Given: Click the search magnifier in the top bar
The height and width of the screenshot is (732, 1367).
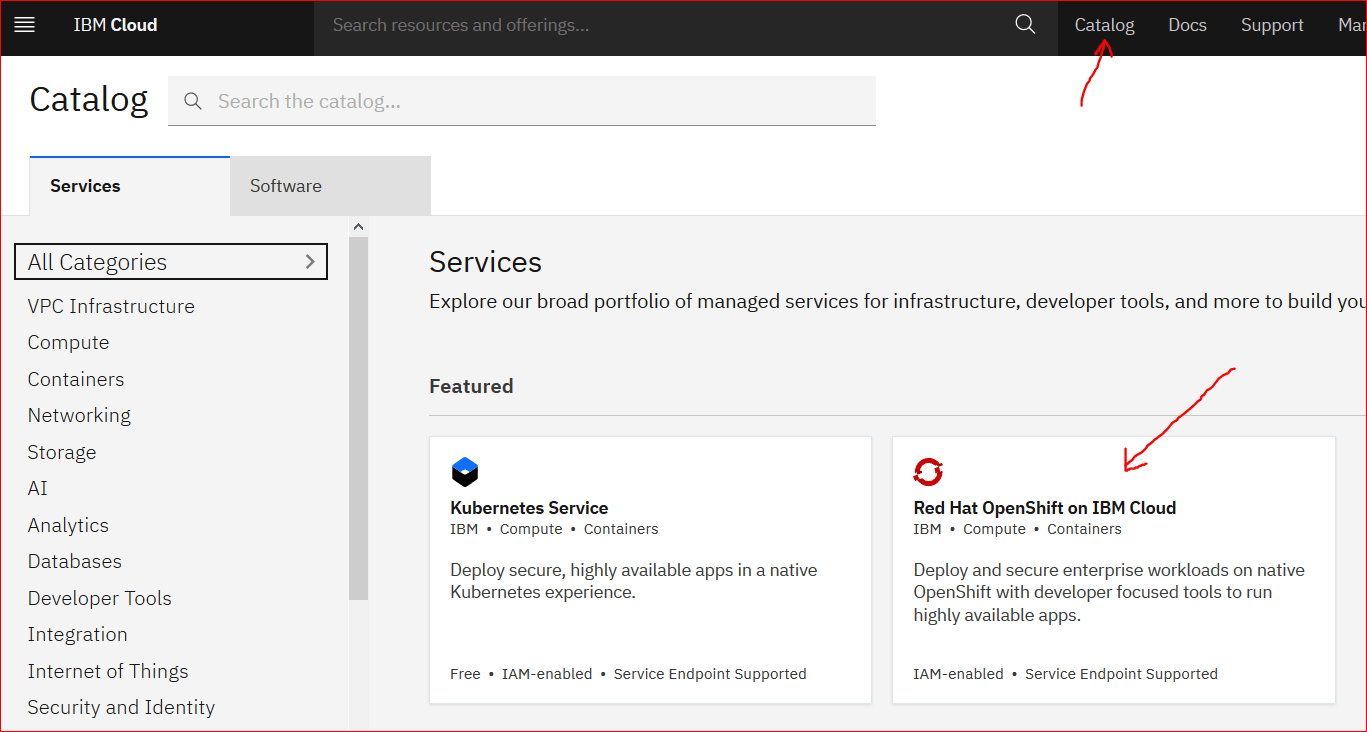Looking at the screenshot, I should (x=1024, y=23).
